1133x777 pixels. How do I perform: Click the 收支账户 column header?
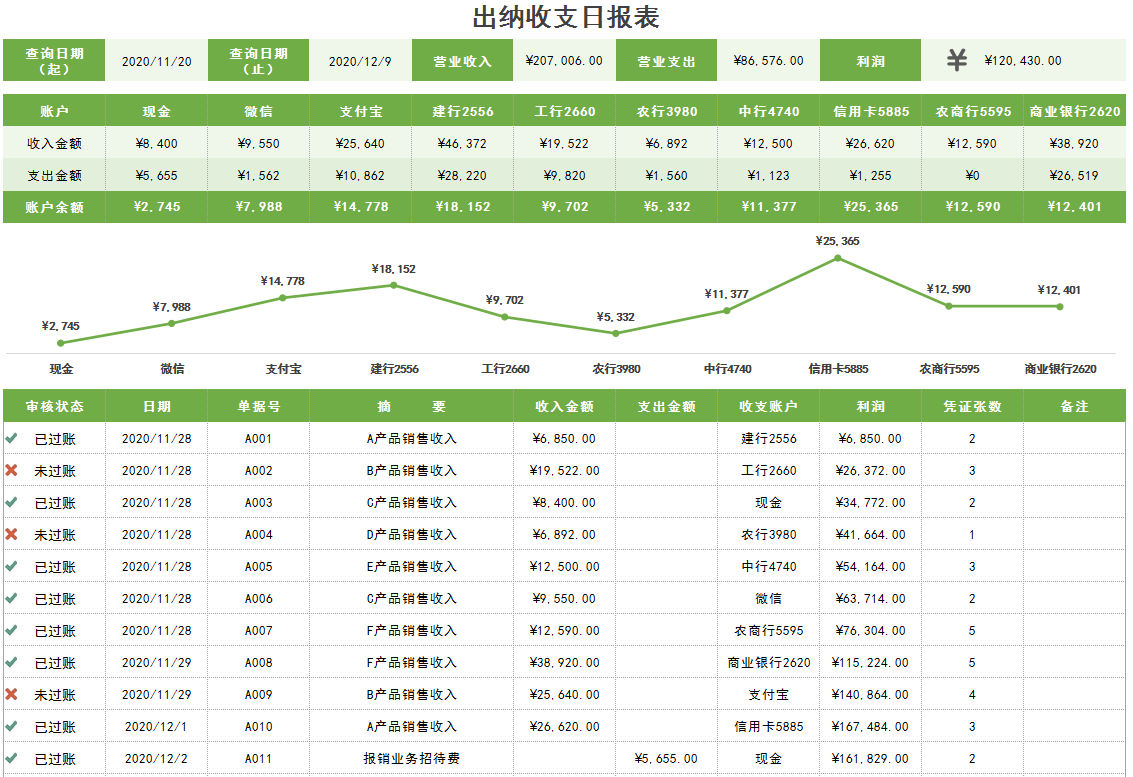(x=768, y=407)
